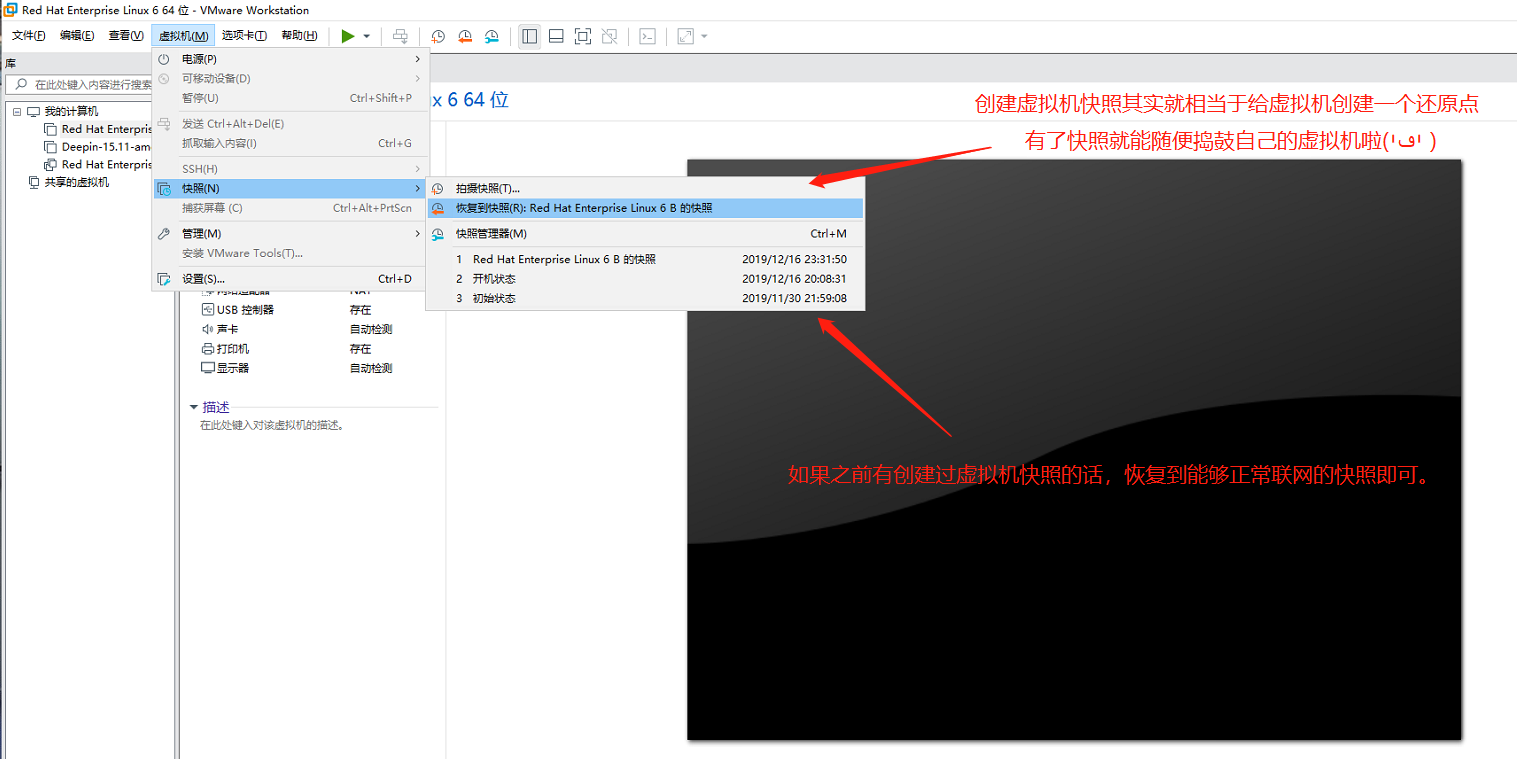Image resolution: width=1517 pixels, height=759 pixels.
Task: Click the stretch guest display icon
Action: coord(685,36)
